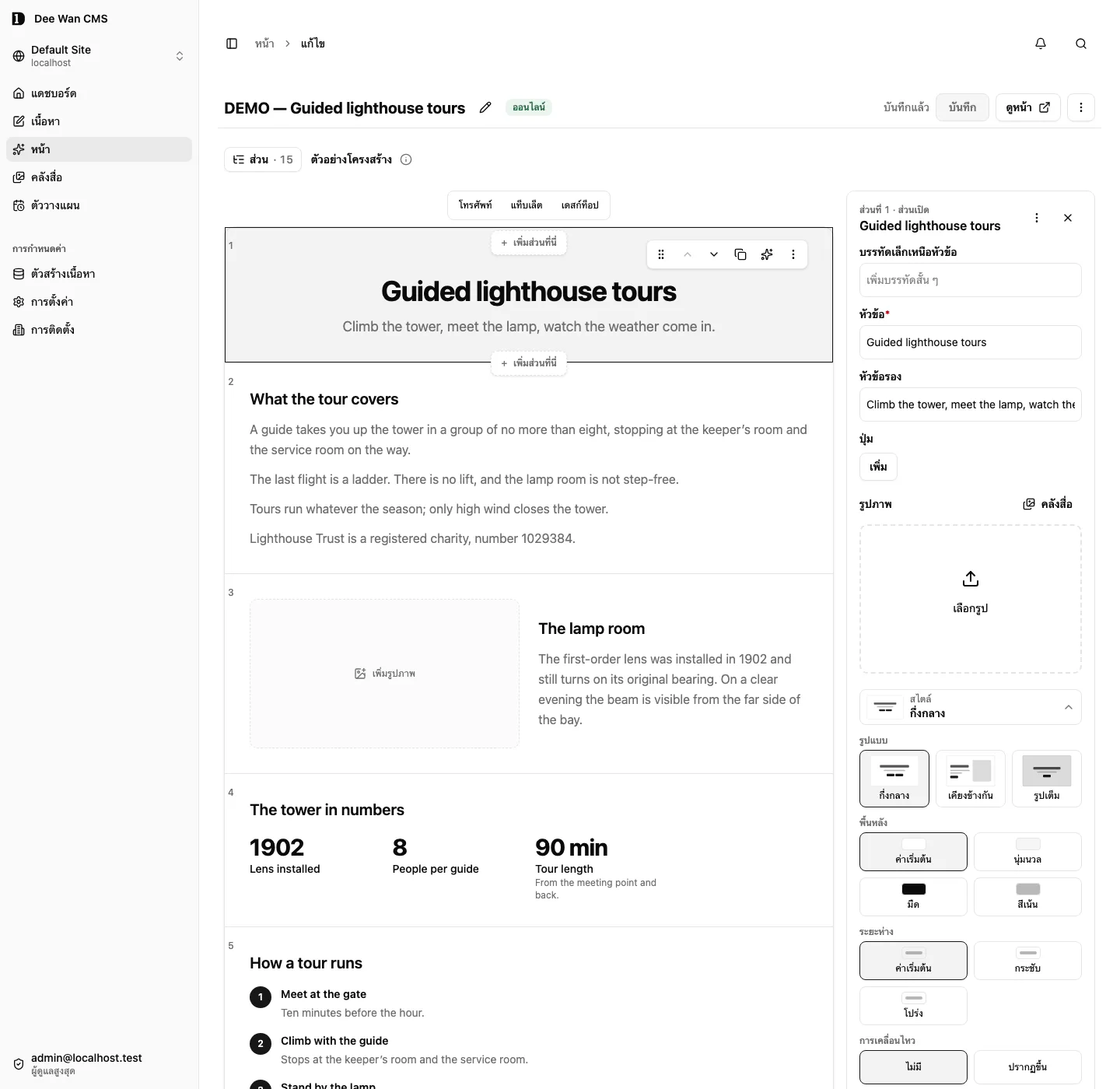Select the กึ่งกลาง layout option
Screen dimensions: 1120x1089
pyautogui.click(x=894, y=778)
